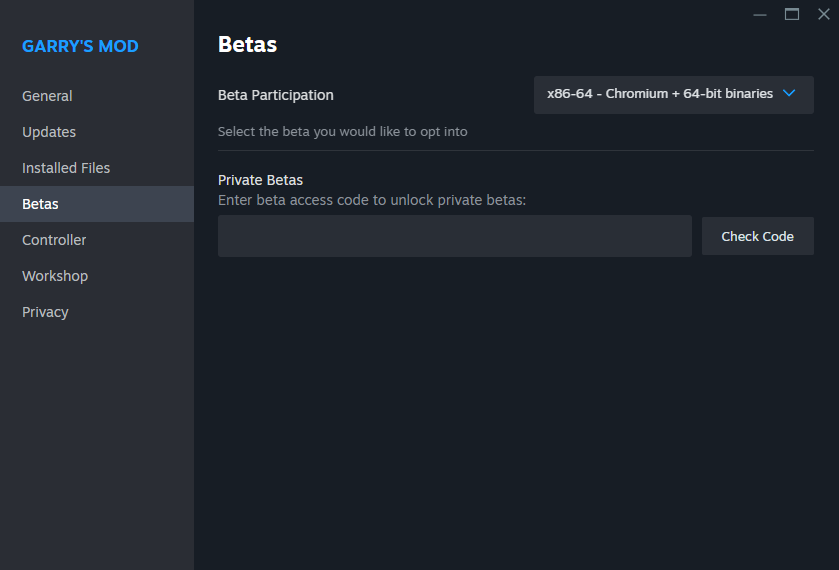Click the beta access code field
839x570 pixels.
click(x=455, y=236)
